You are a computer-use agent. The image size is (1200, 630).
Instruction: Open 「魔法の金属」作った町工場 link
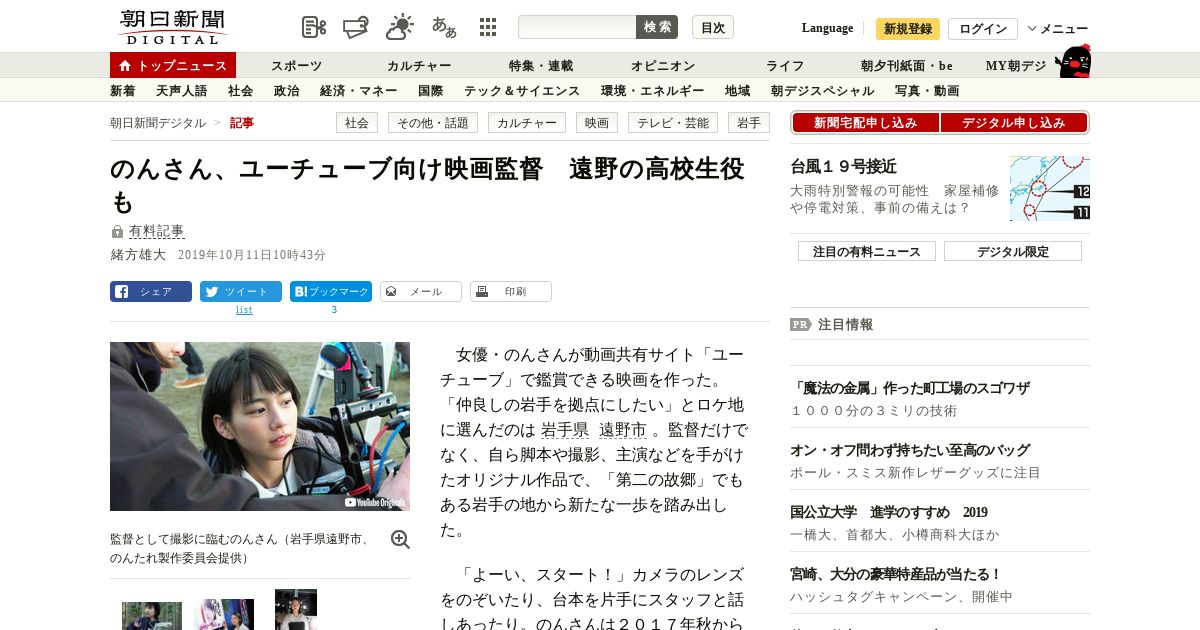pos(910,388)
